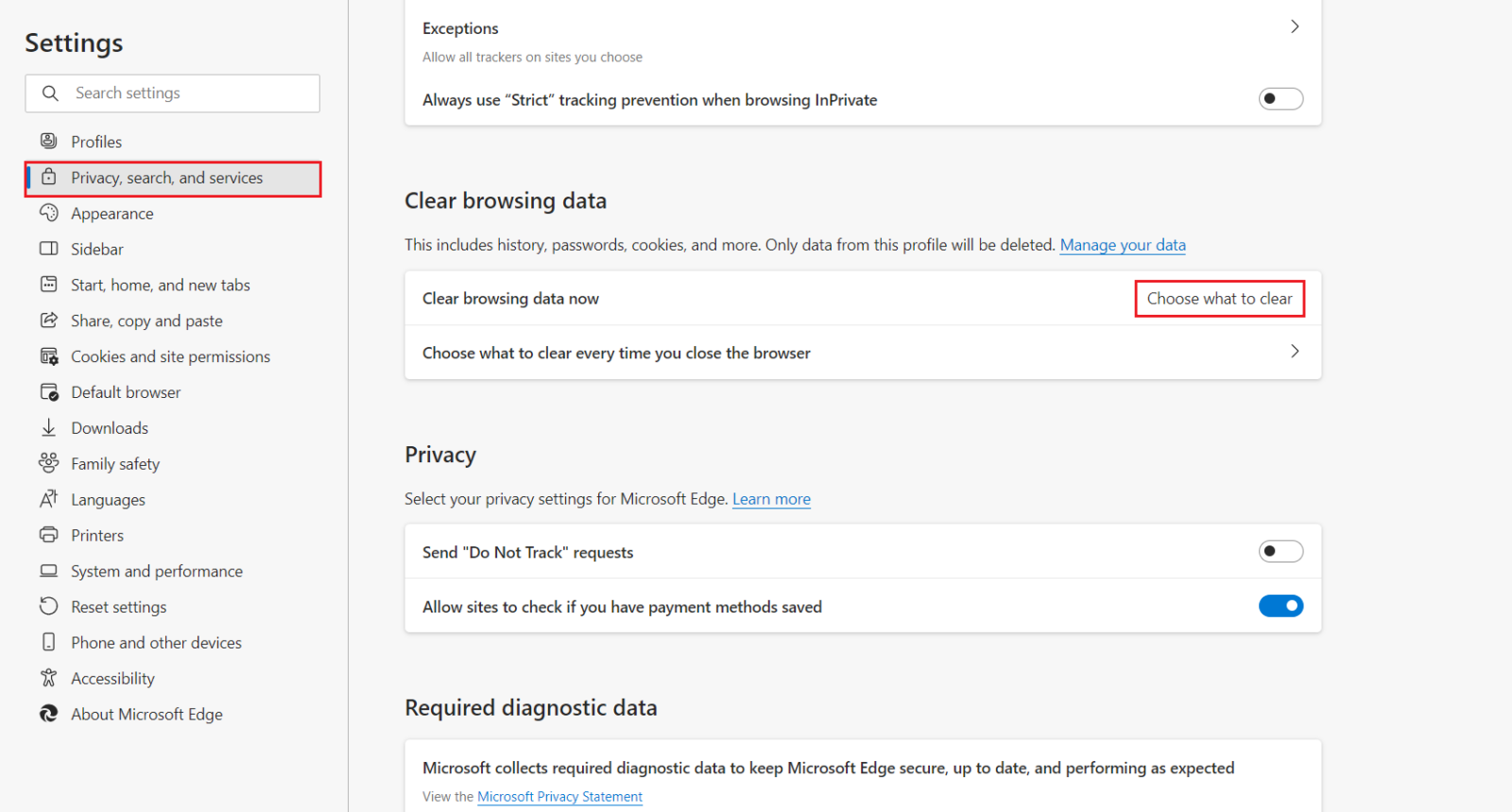Click the Printers icon
The height and width of the screenshot is (812, 1512).
tap(48, 534)
